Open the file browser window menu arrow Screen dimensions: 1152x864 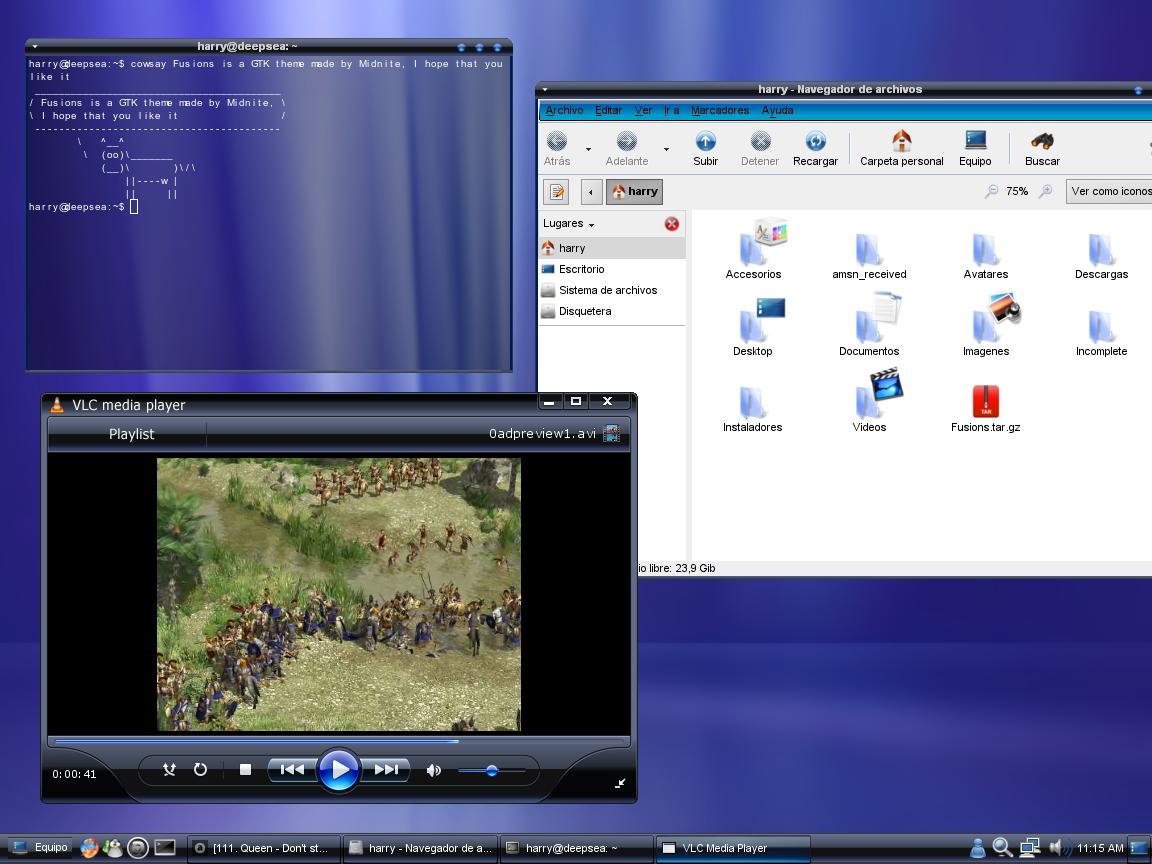coord(545,90)
